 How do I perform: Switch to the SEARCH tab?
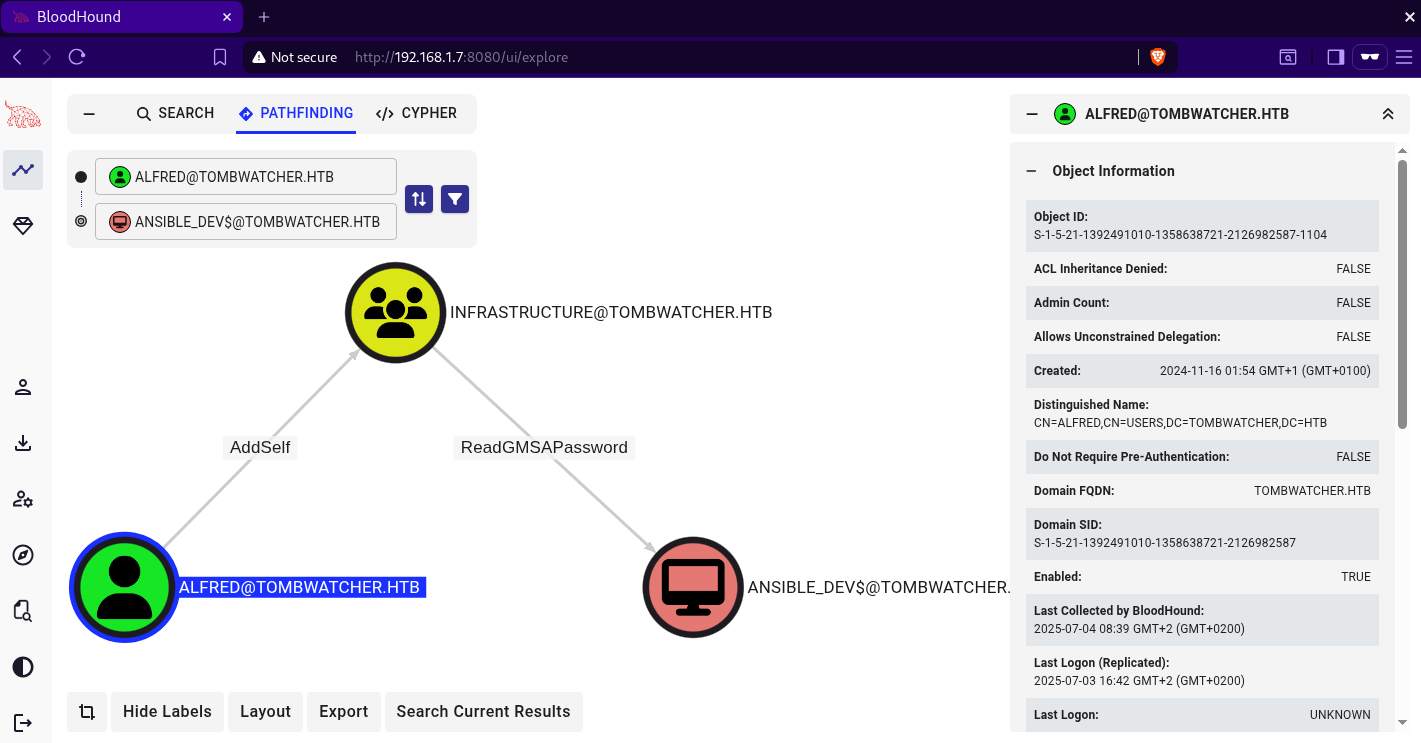pyautogui.click(x=175, y=114)
